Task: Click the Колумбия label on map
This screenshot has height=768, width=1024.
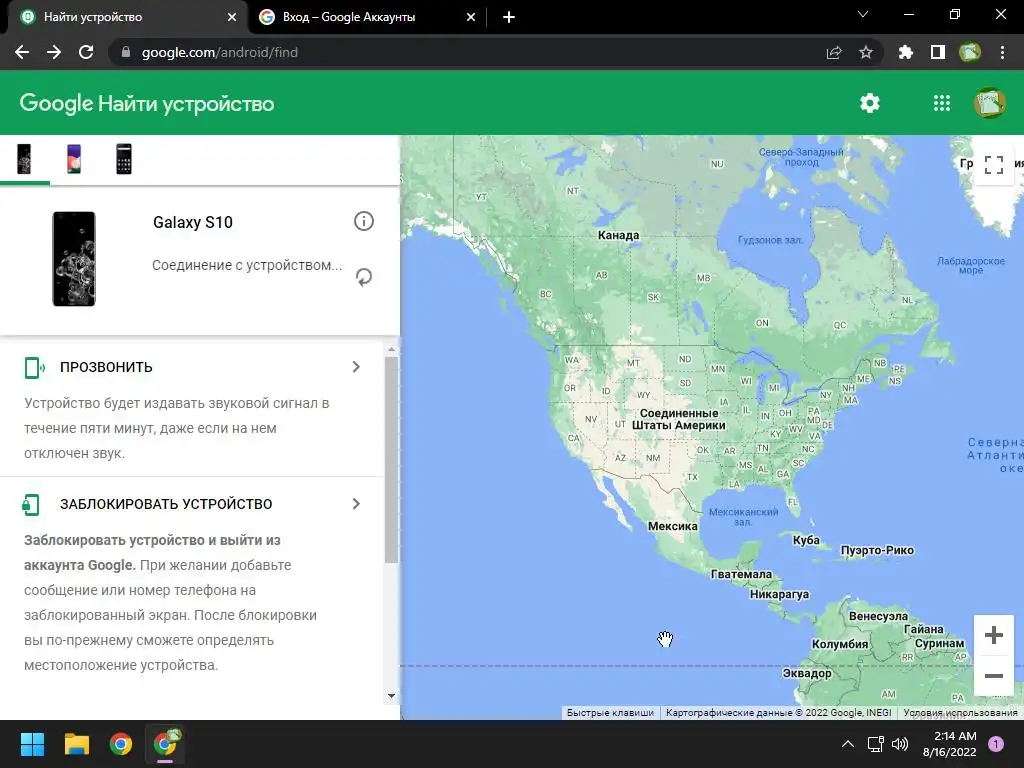Action: tap(840, 644)
